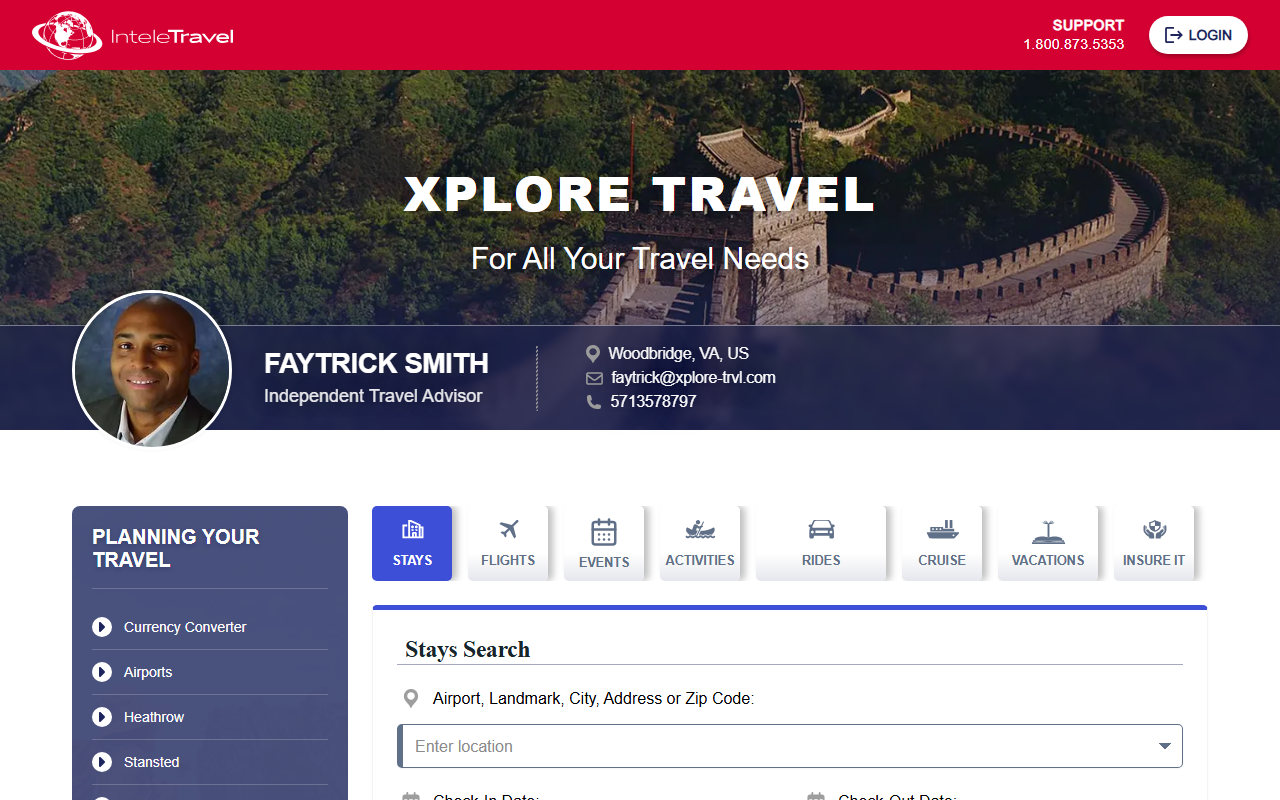Screen dimensions: 1280x800
Task: Click the Enter location field
Action: [x=790, y=746]
